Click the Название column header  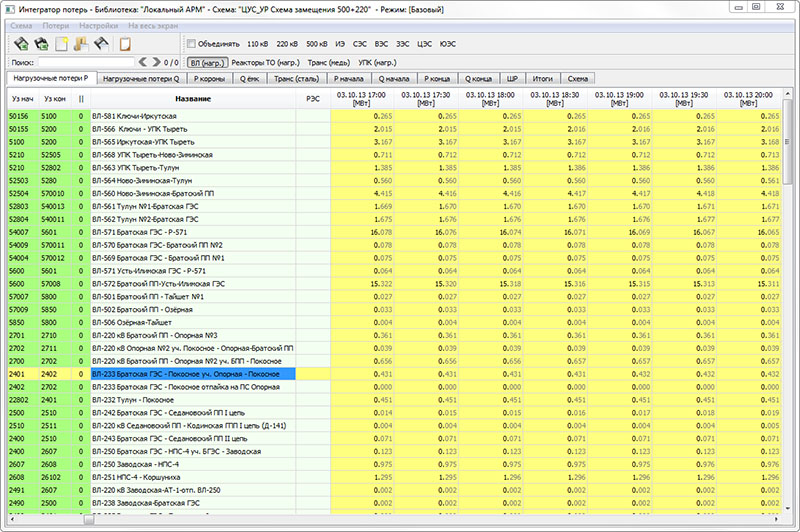193,98
